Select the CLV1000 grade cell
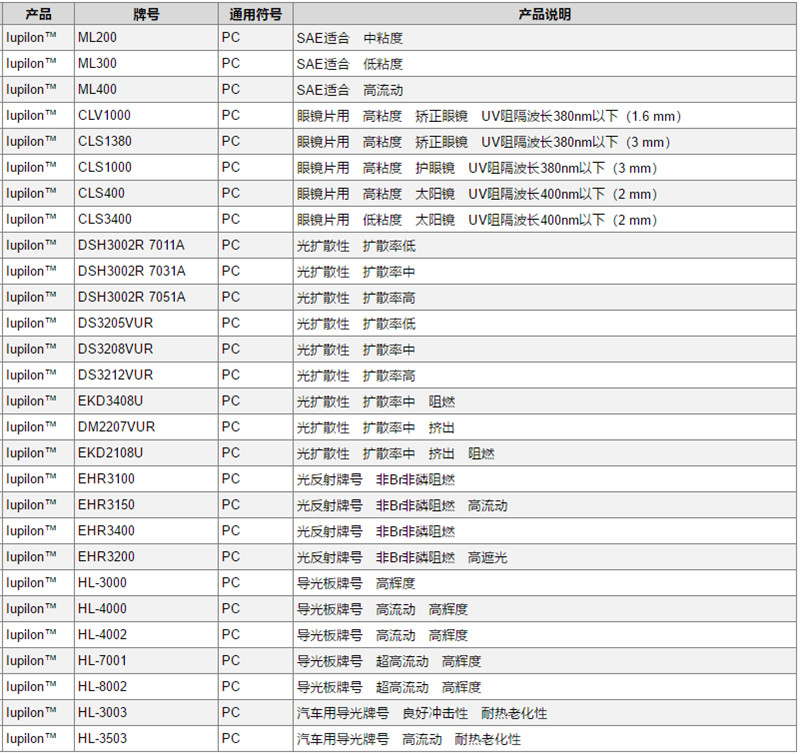This screenshot has width=800, height=753. 104,116
